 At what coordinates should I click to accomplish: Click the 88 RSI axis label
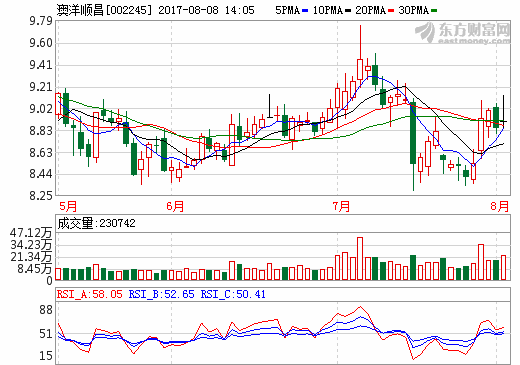46,310
